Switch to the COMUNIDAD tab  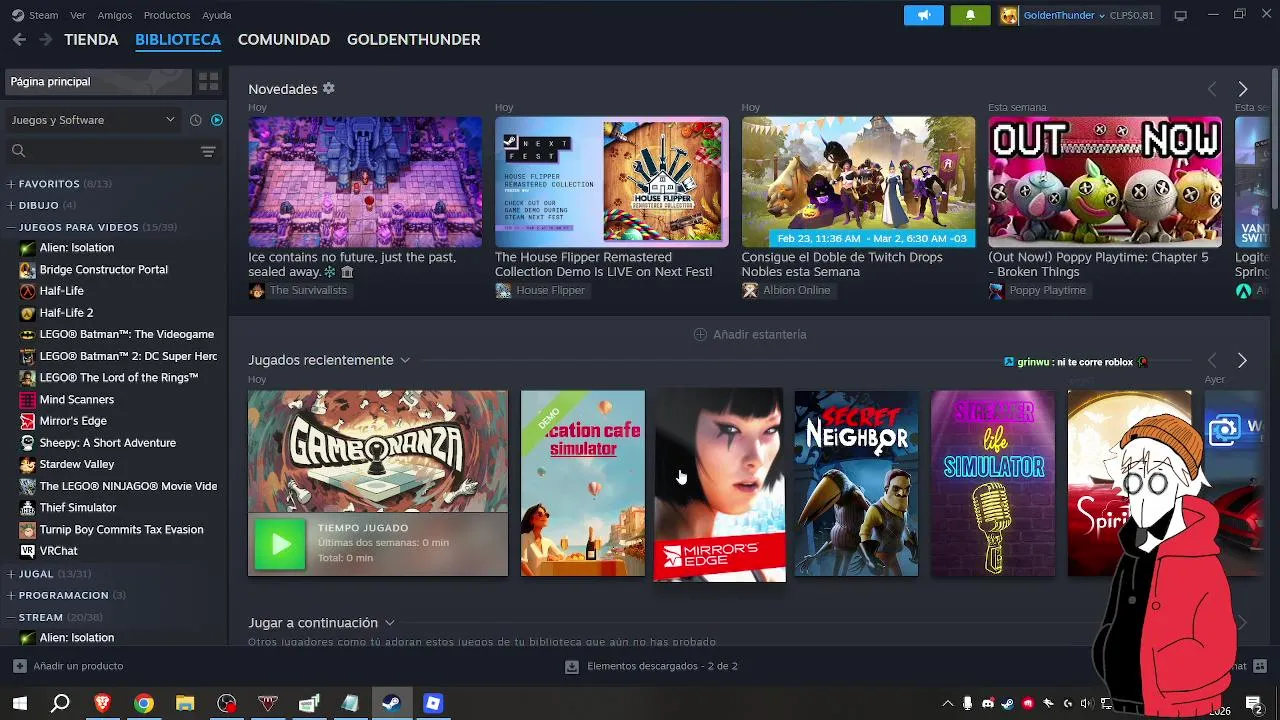pyautogui.click(x=284, y=39)
